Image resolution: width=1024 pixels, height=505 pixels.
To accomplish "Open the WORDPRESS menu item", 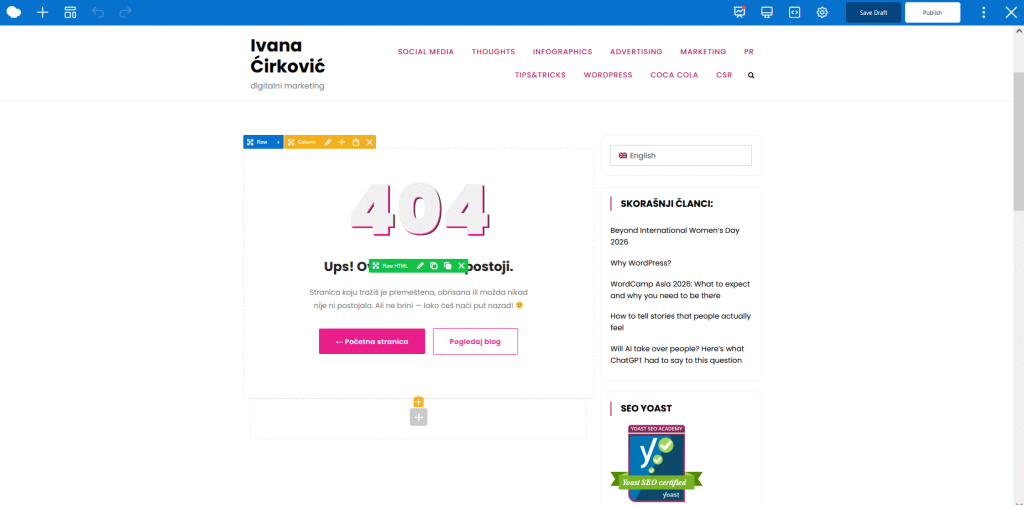I will pyautogui.click(x=608, y=75).
